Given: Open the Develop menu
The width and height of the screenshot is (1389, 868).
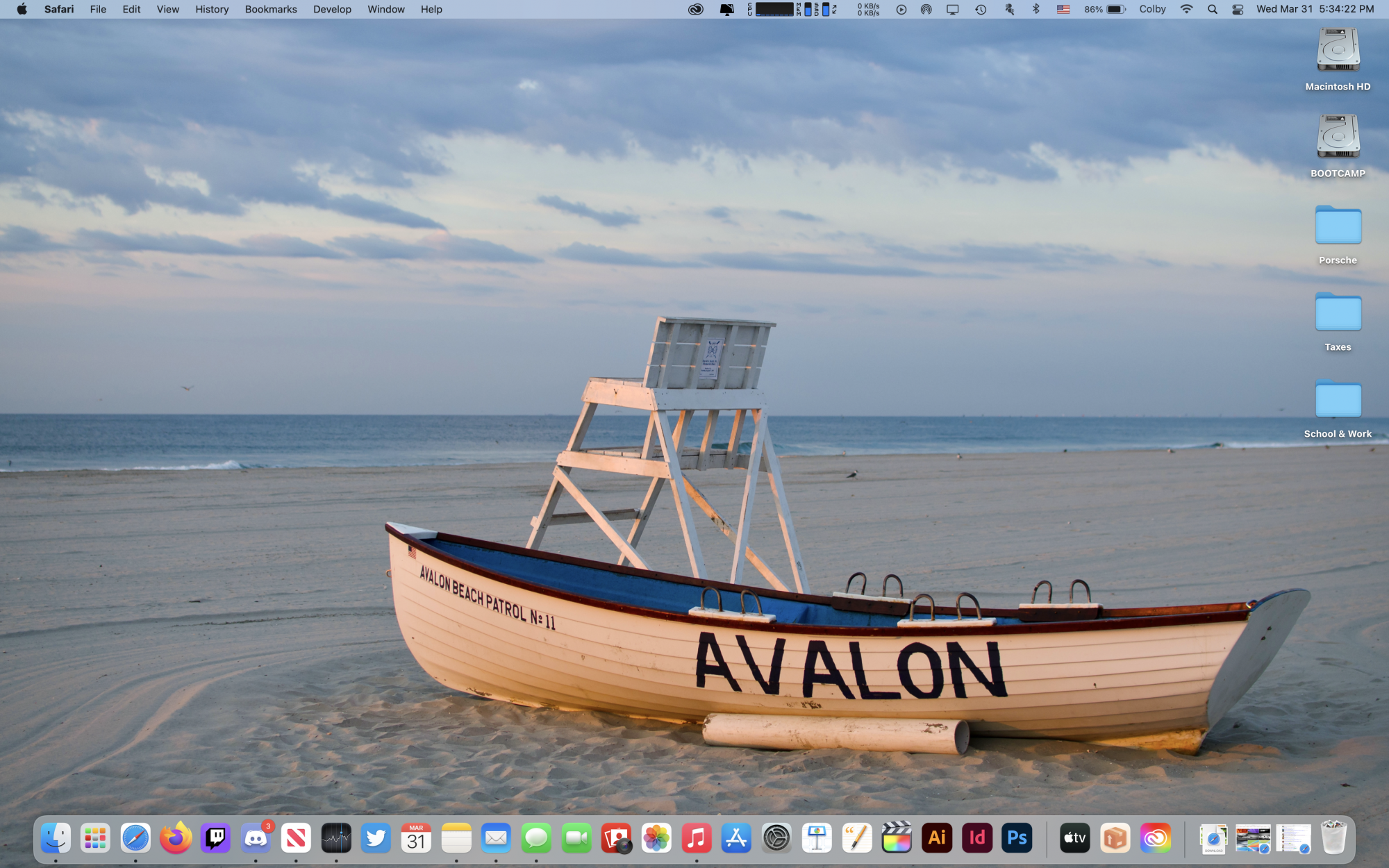Looking at the screenshot, I should pos(332,9).
